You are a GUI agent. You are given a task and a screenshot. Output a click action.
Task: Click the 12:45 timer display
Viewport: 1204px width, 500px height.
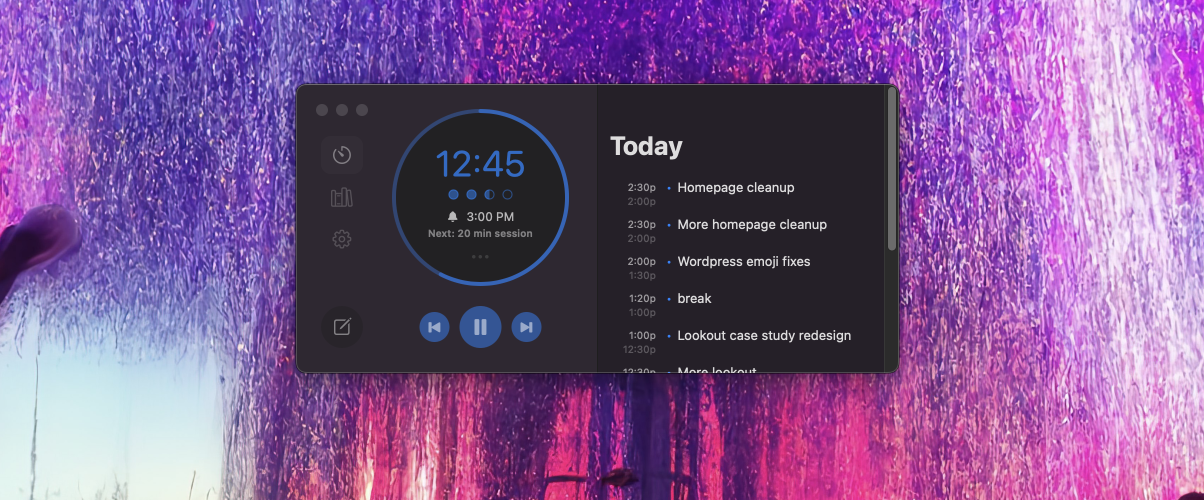pyautogui.click(x=480, y=164)
